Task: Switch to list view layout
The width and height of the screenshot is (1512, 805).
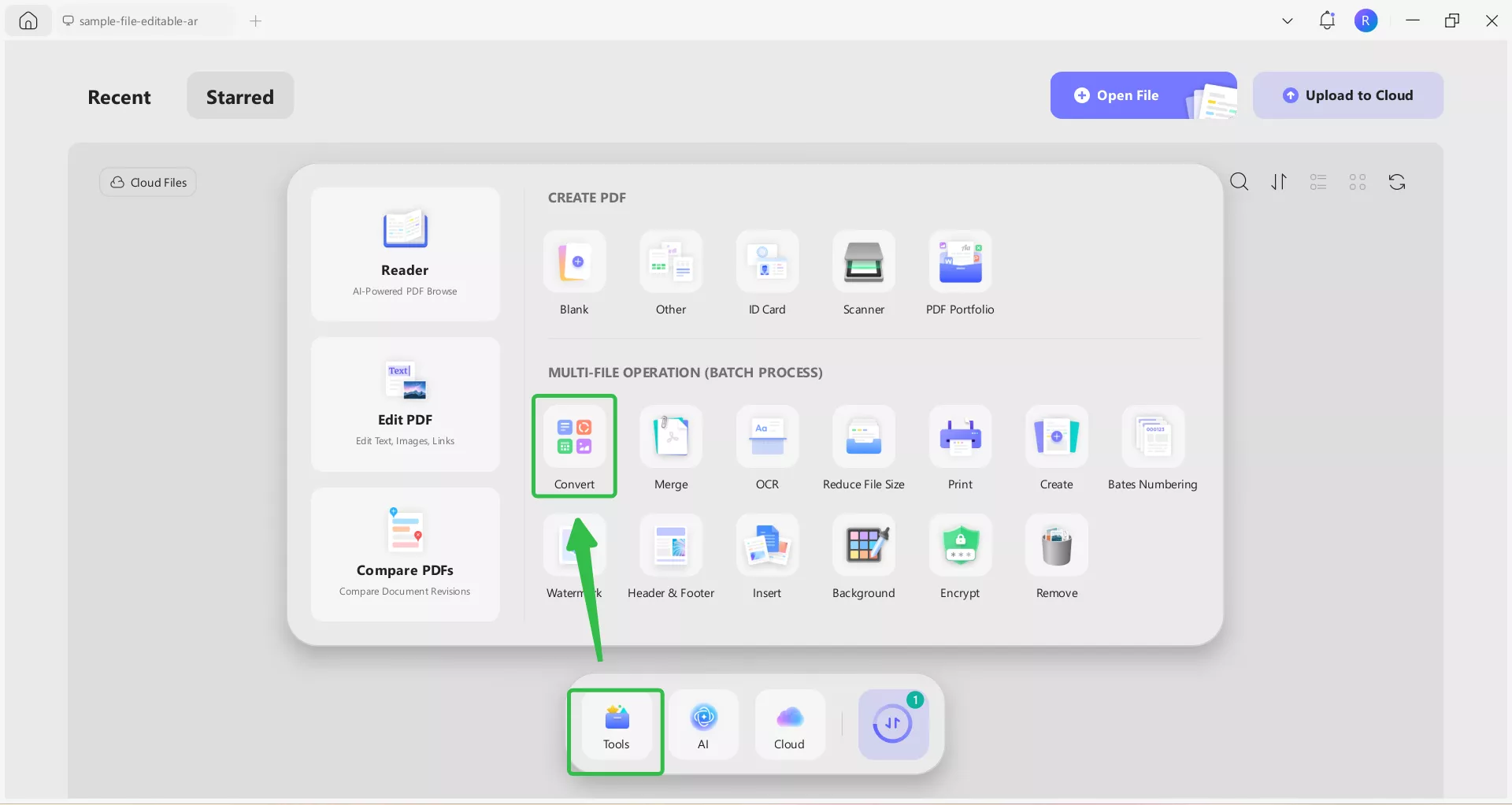Action: click(x=1318, y=182)
